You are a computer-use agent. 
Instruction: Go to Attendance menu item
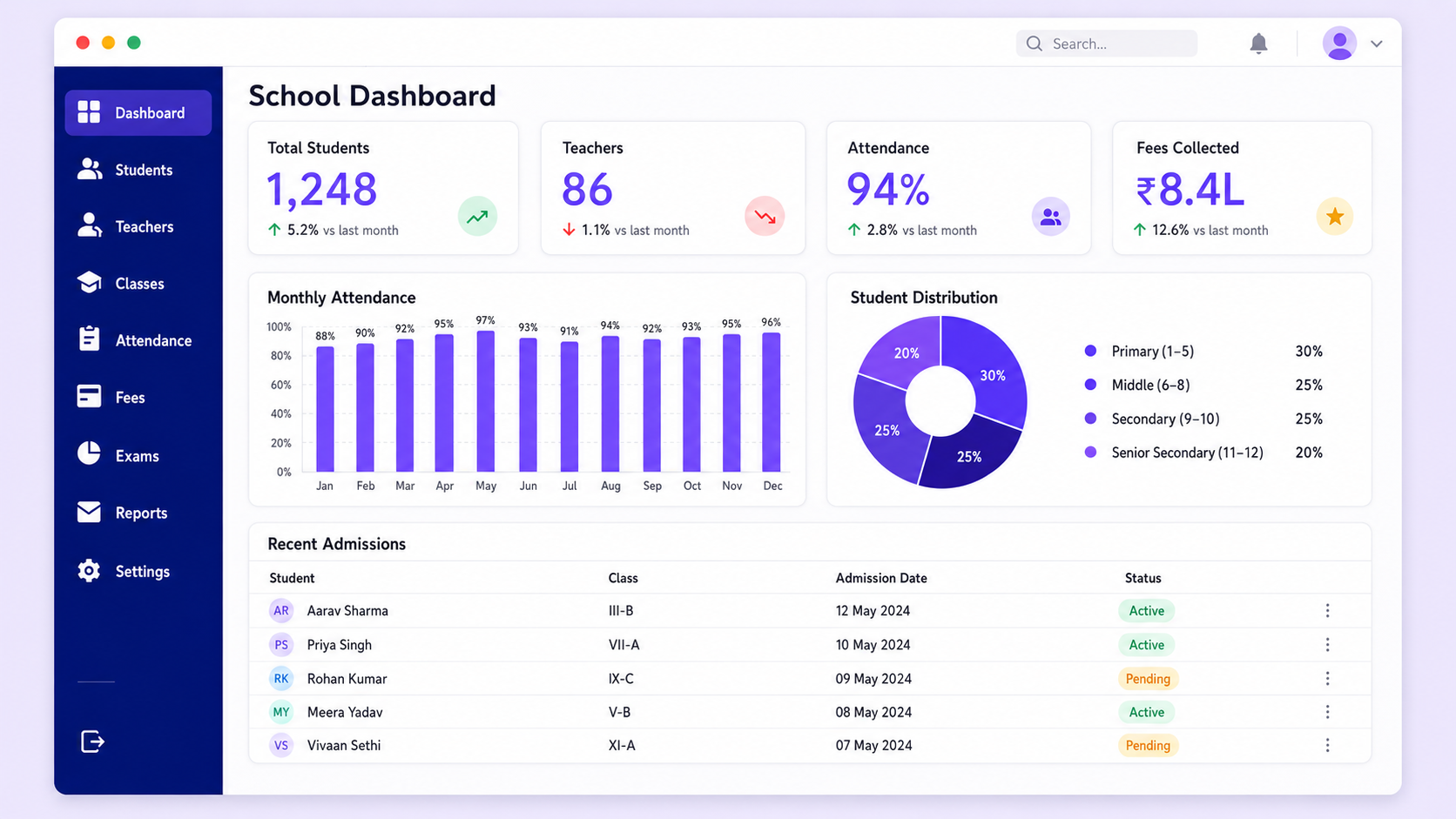click(138, 340)
